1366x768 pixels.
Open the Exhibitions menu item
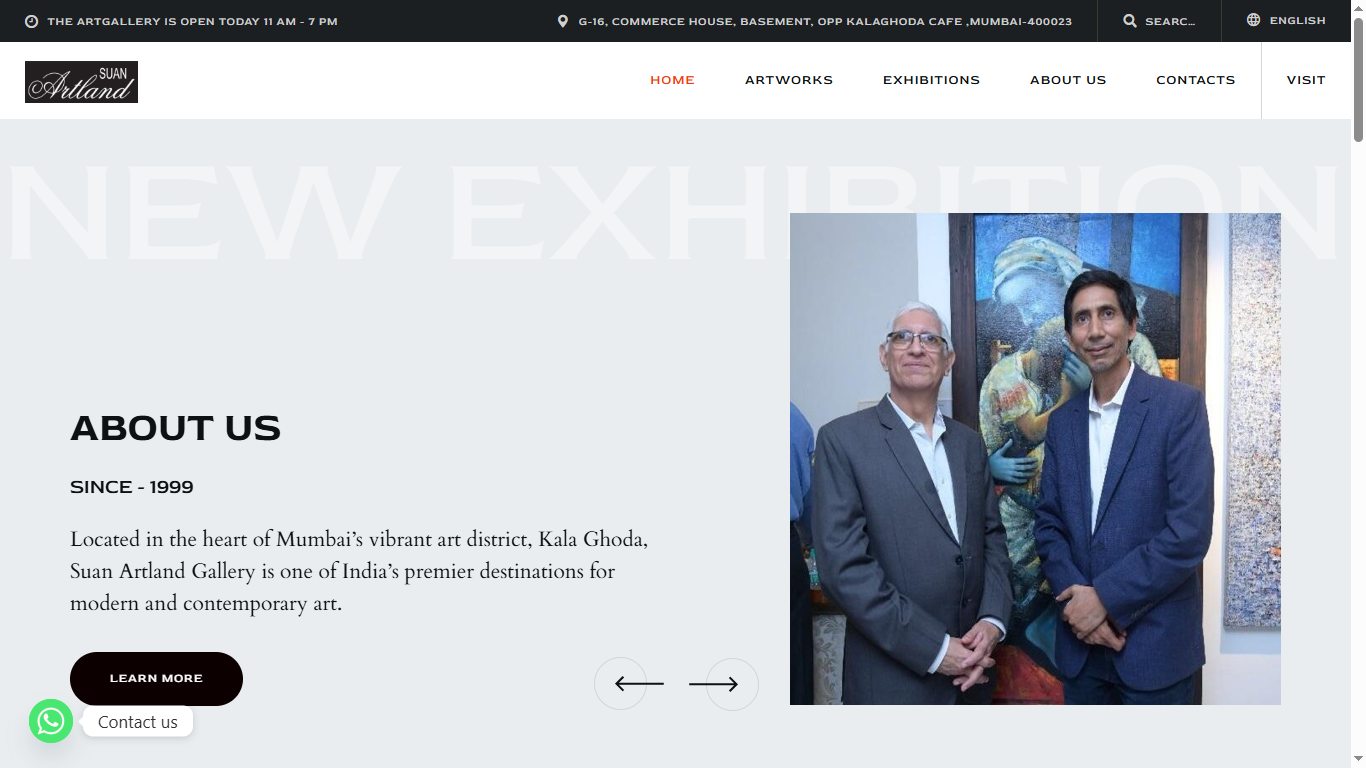pyautogui.click(x=931, y=80)
